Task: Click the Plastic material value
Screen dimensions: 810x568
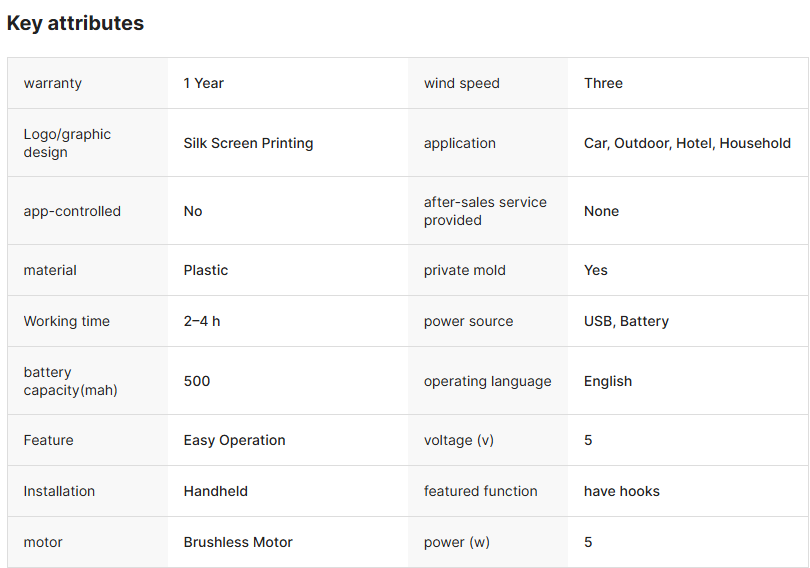Action: tap(206, 270)
